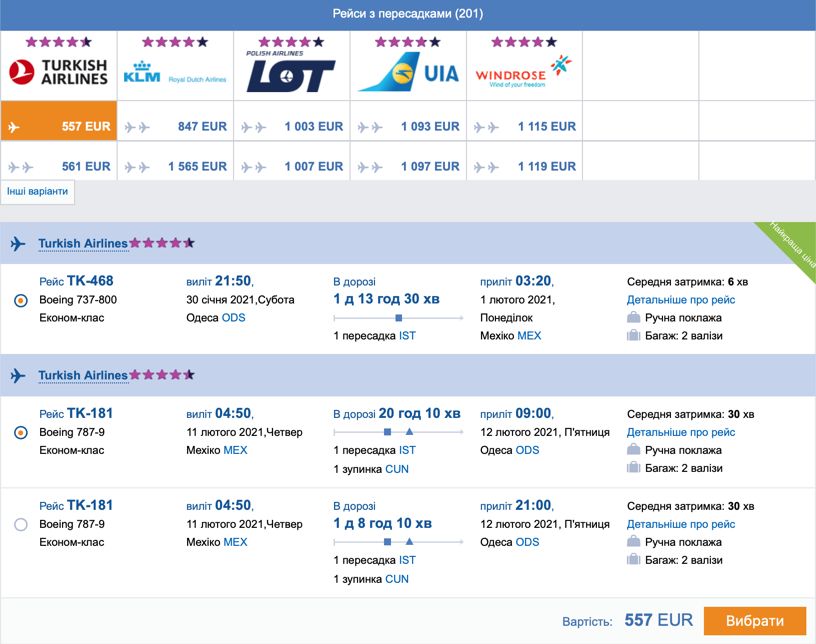Viewport: 816px width, 644px height.
Task: Click ODS departure airport code for TK-468
Action: (233, 318)
